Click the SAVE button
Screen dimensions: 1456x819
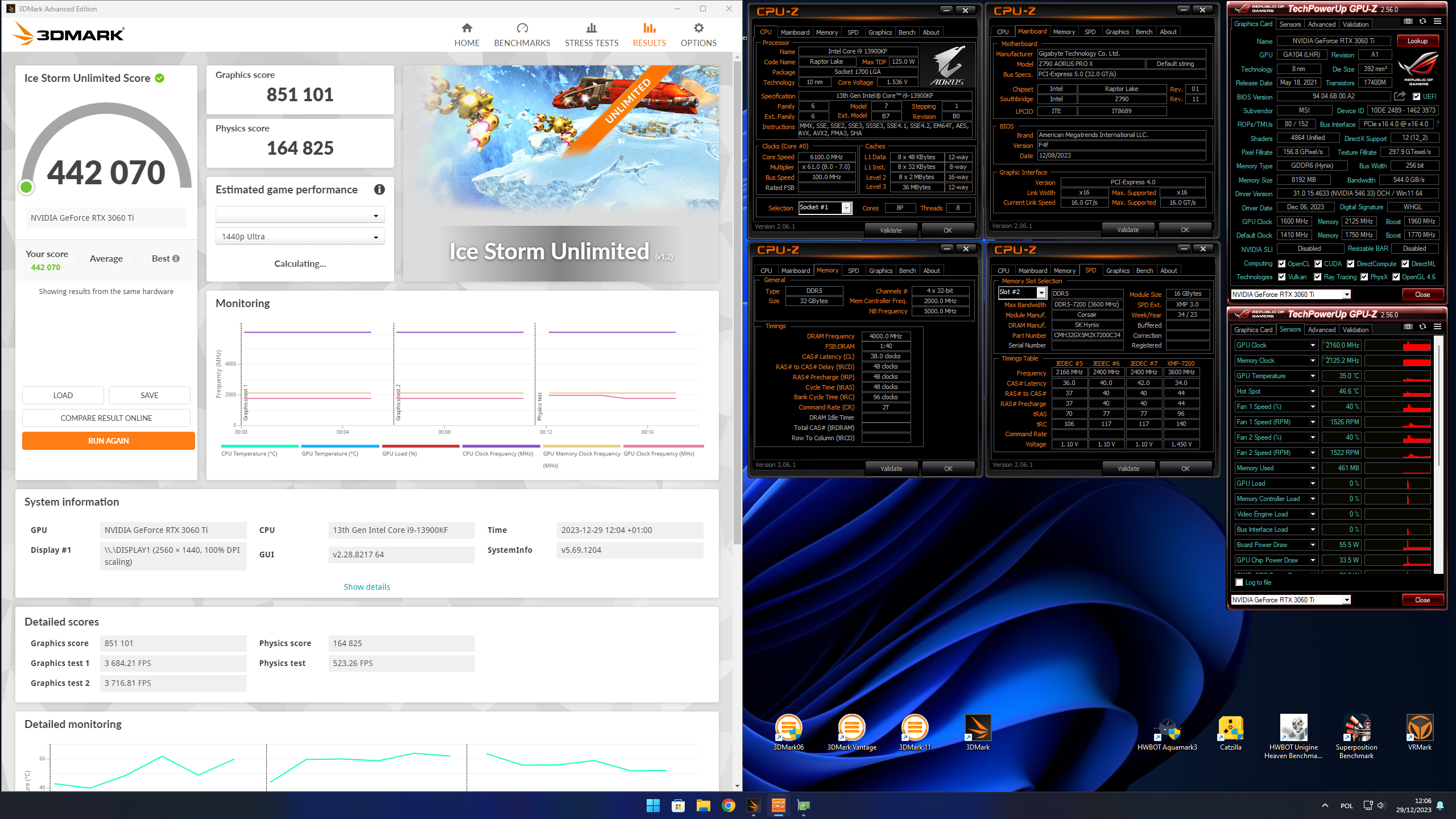150,395
